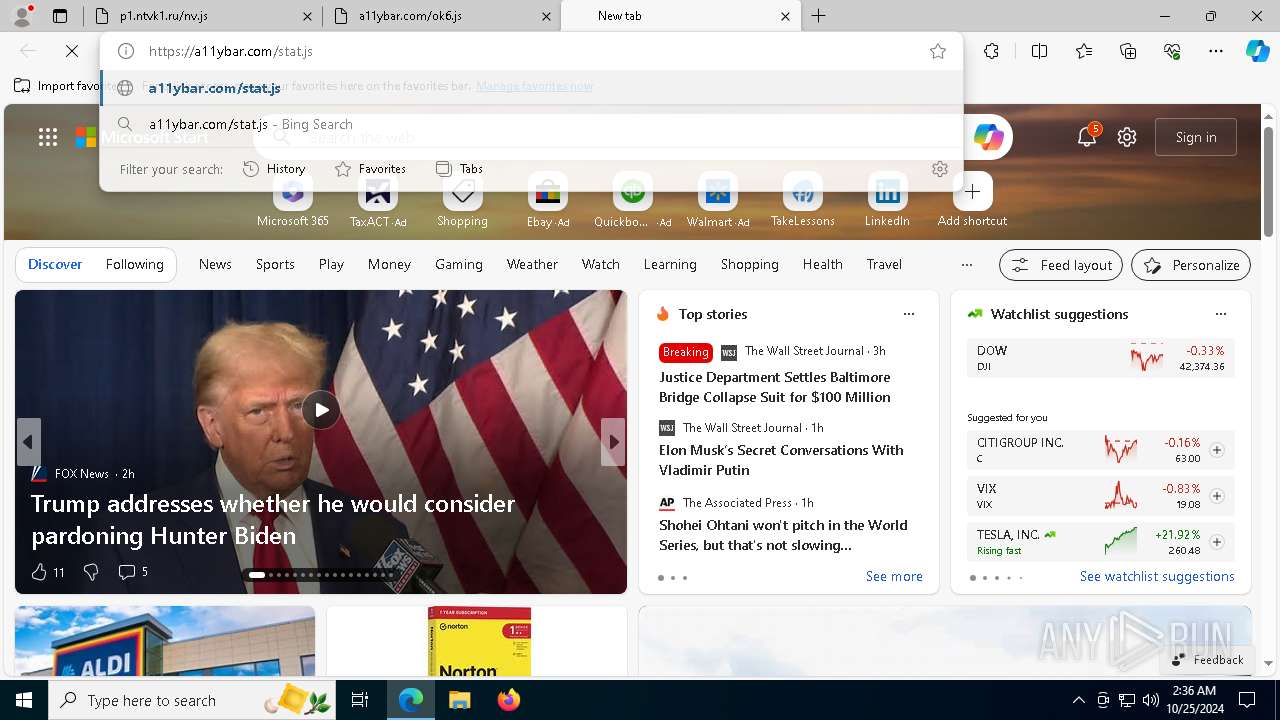
Task: Open the Microsoft 365 shortcut
Action: tap(293, 200)
